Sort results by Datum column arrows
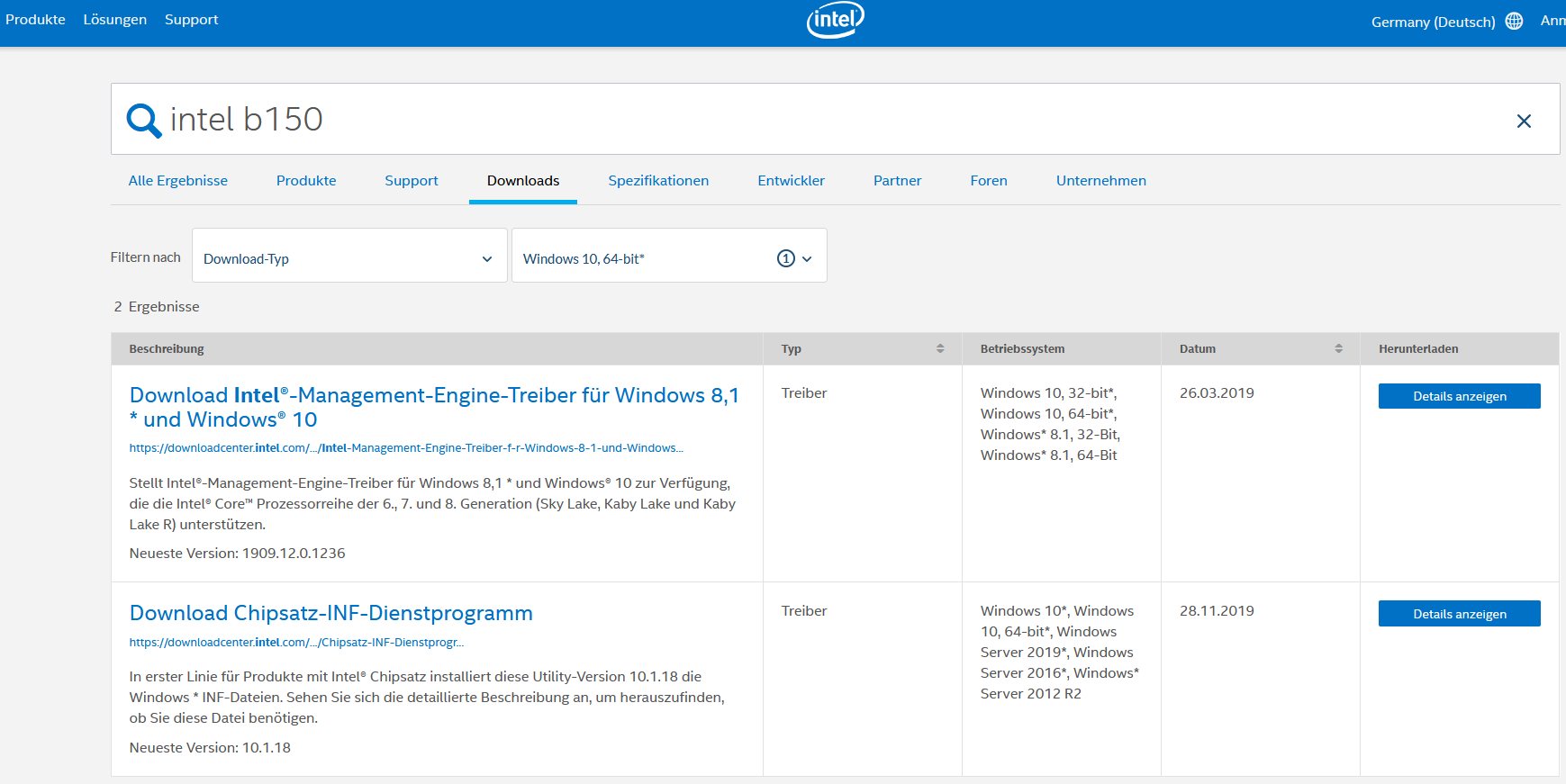Image resolution: width=1566 pixels, height=784 pixels. point(1338,348)
